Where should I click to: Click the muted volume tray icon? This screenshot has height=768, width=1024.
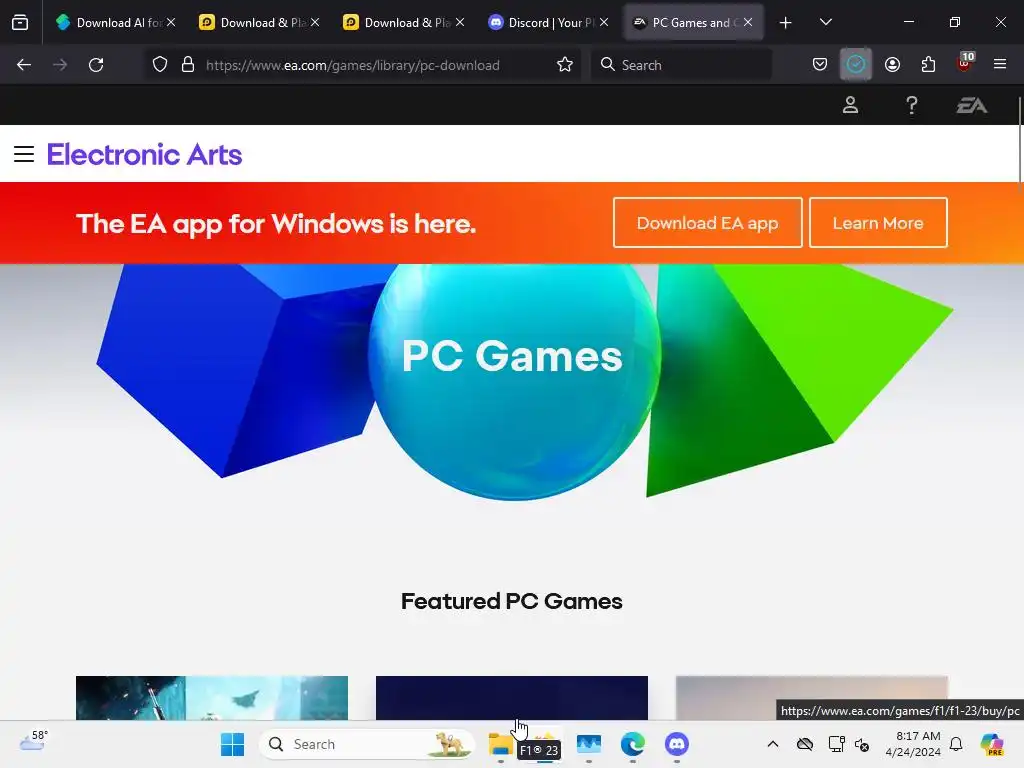(862, 744)
